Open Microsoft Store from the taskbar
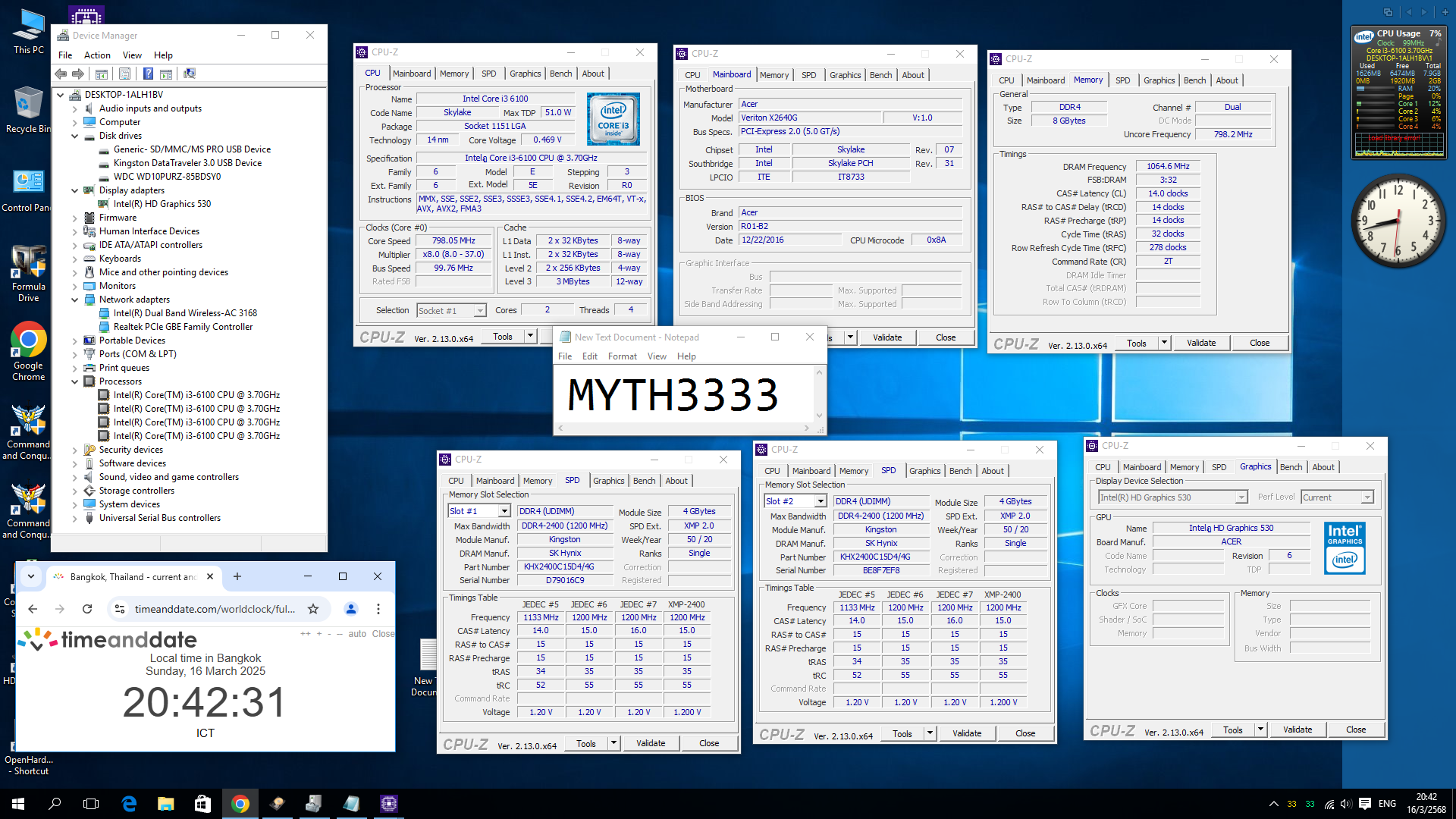 click(x=202, y=804)
